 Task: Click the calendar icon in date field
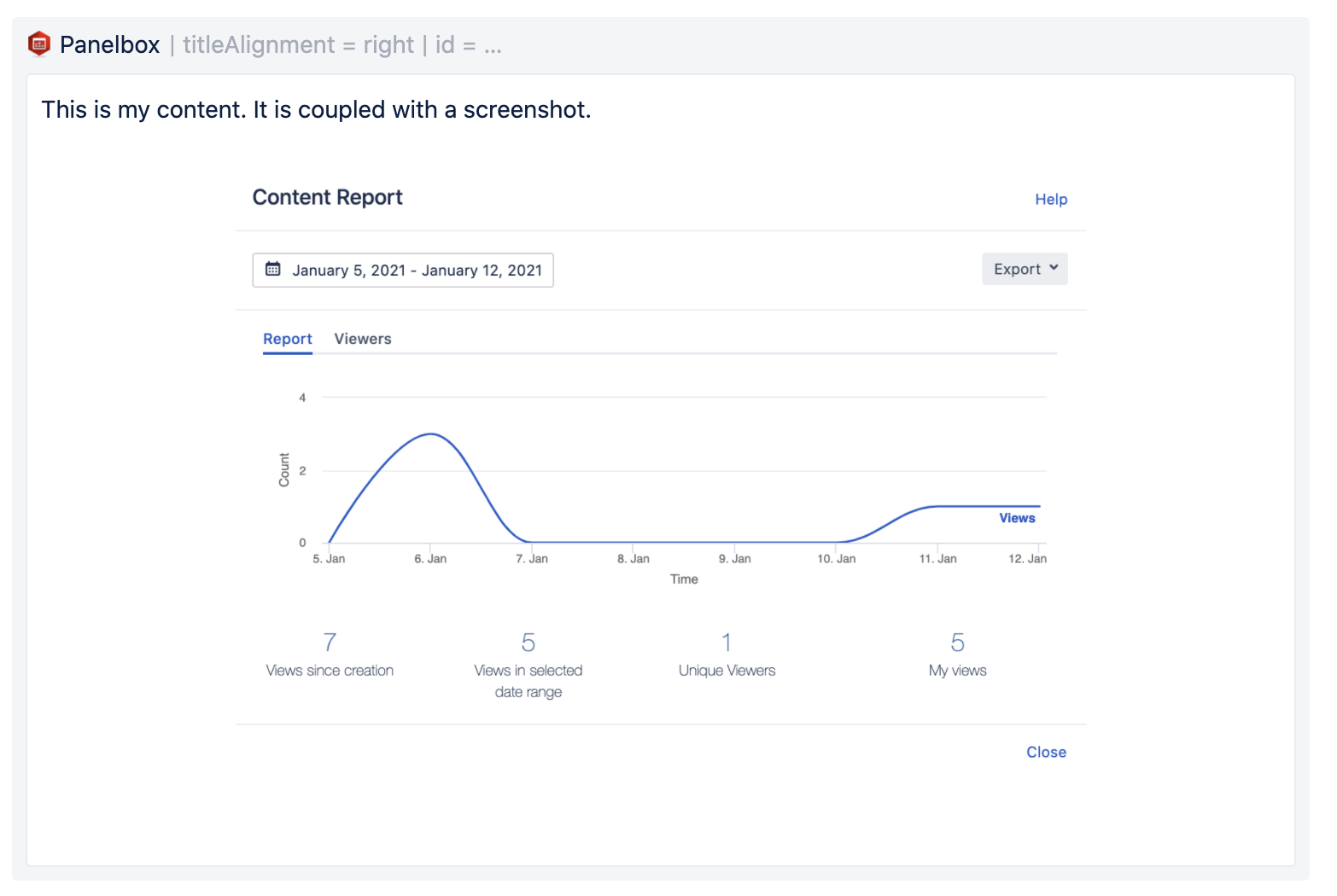point(273,270)
